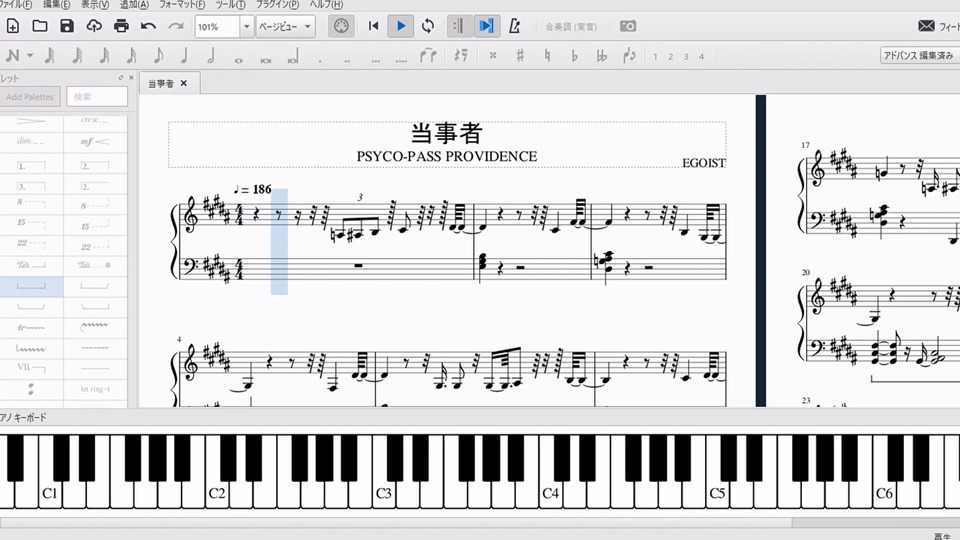Select the let ring line in palette

click(96, 389)
